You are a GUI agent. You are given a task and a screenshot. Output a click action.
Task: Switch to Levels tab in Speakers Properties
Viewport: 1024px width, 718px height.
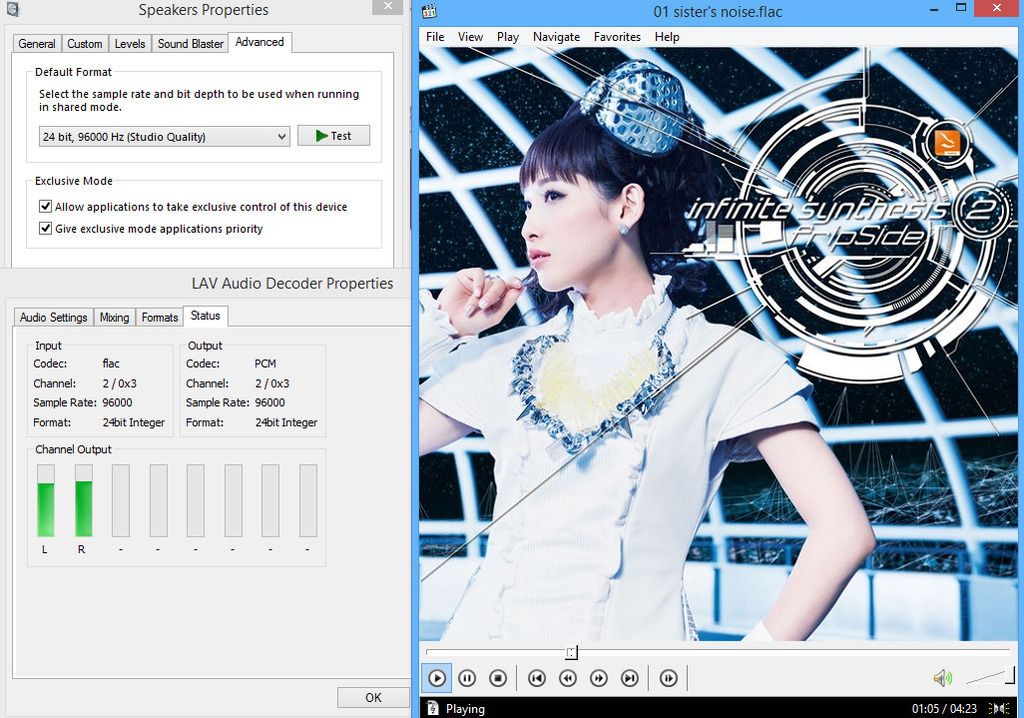click(x=130, y=44)
